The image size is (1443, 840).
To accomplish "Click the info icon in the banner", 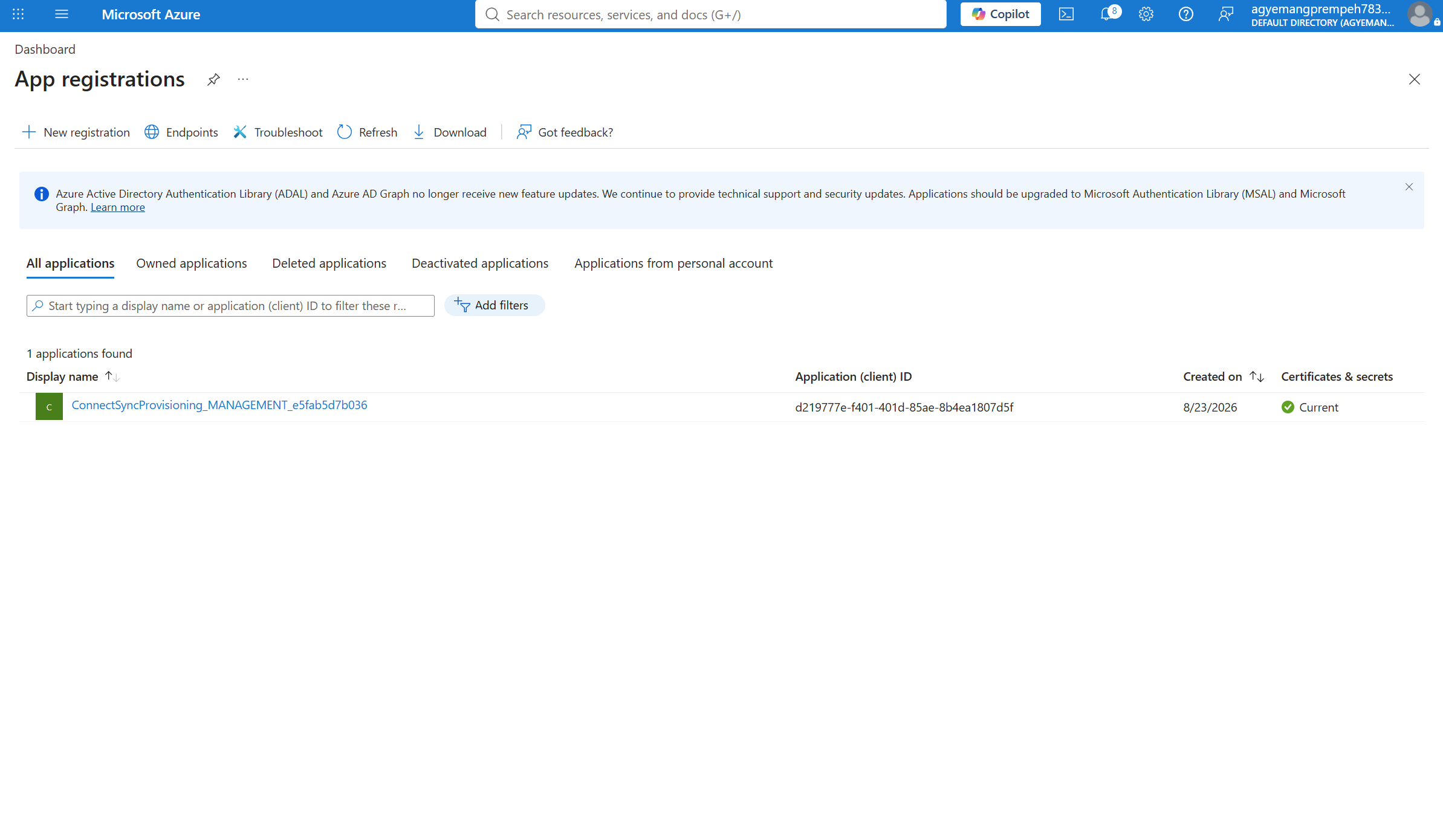I will click(42, 194).
